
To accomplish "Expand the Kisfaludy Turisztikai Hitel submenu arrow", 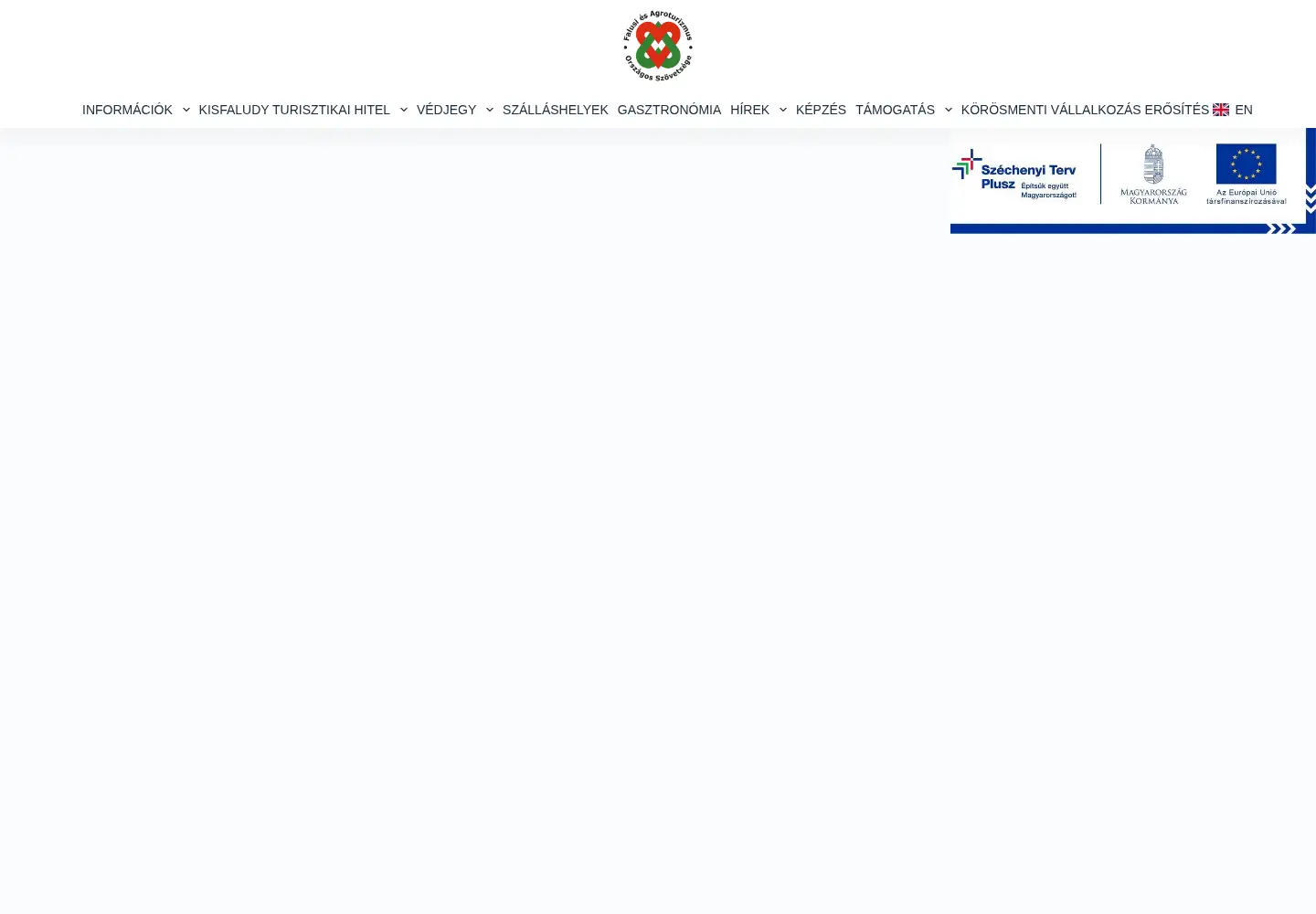I will (404, 110).
